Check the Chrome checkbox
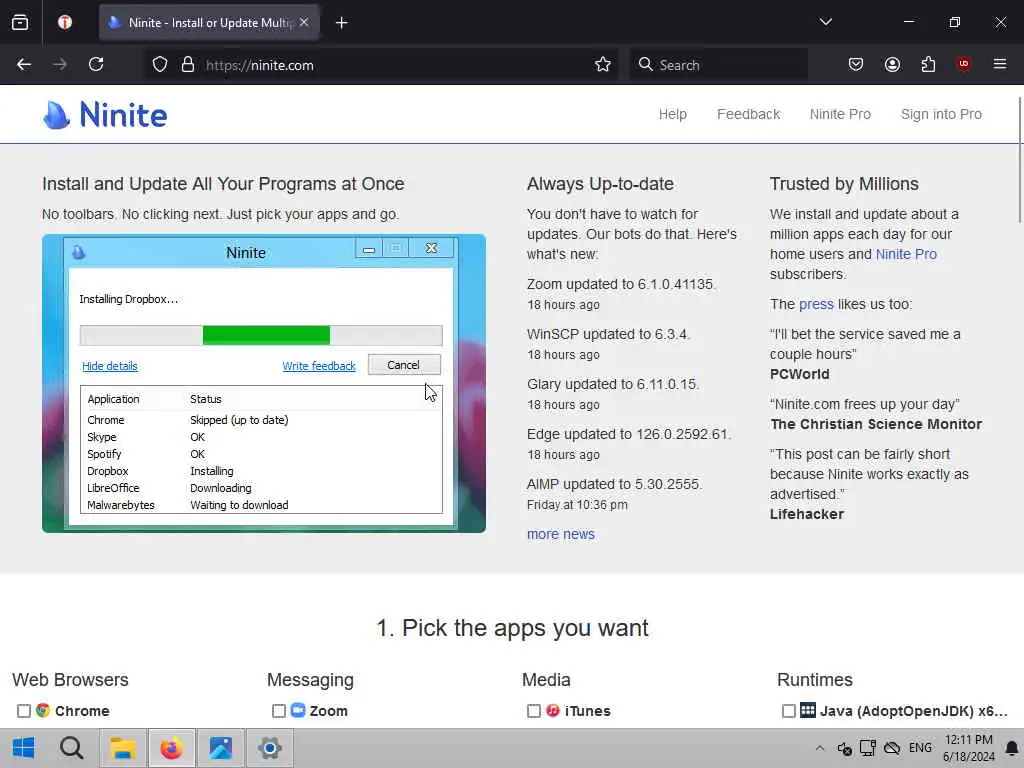This screenshot has height=768, width=1024. [24, 711]
